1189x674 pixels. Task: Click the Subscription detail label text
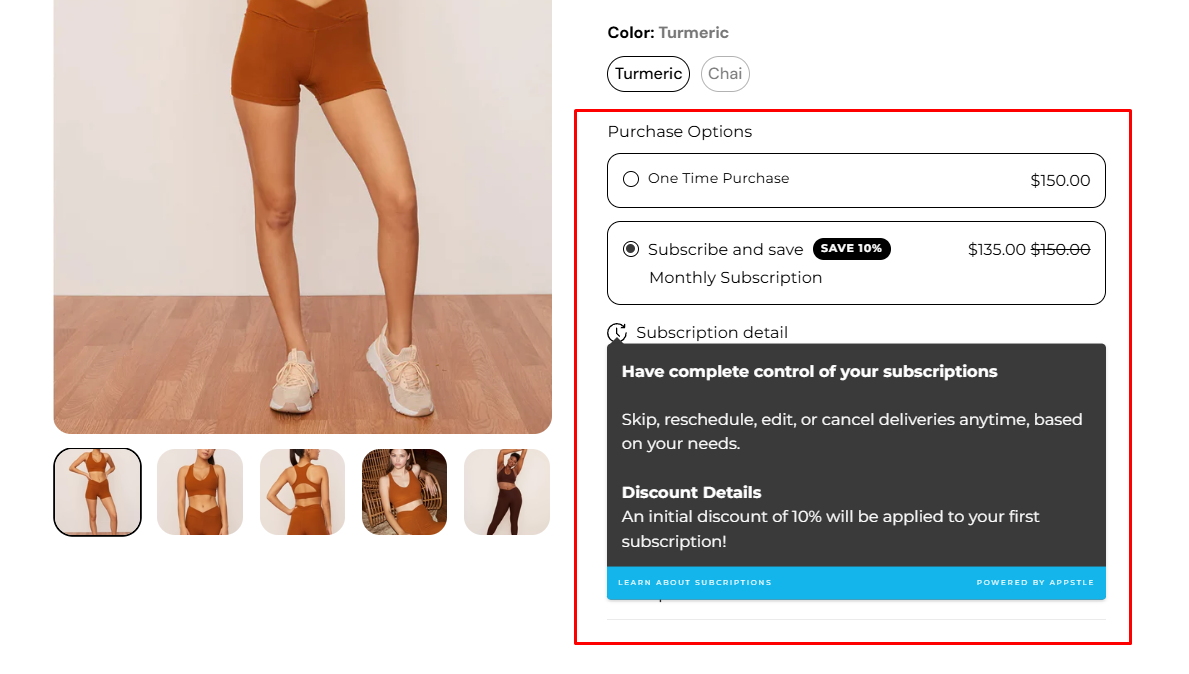click(712, 333)
